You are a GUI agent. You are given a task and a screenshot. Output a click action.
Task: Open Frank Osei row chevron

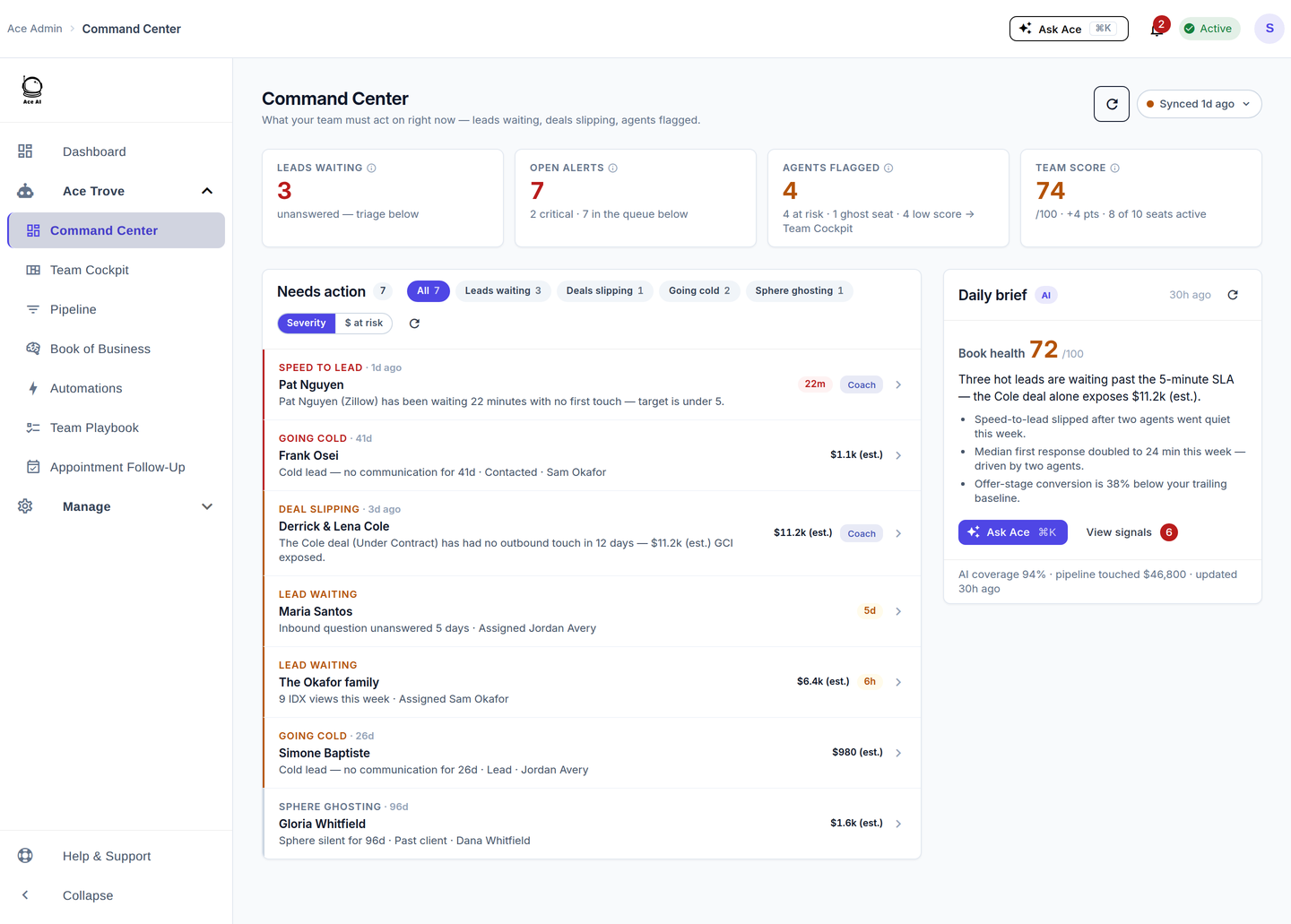point(898,455)
